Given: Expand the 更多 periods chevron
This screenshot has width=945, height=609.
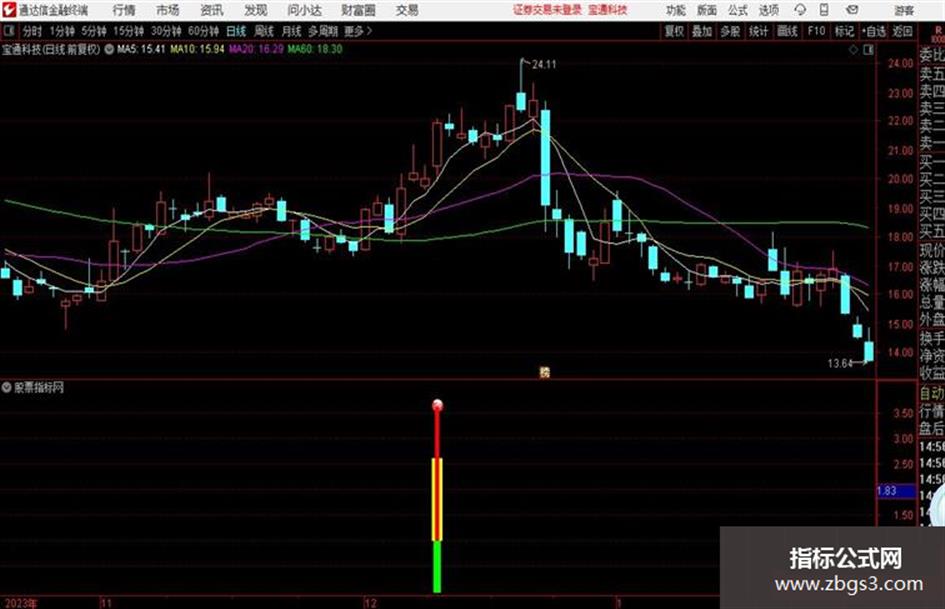Looking at the screenshot, I should point(359,31).
